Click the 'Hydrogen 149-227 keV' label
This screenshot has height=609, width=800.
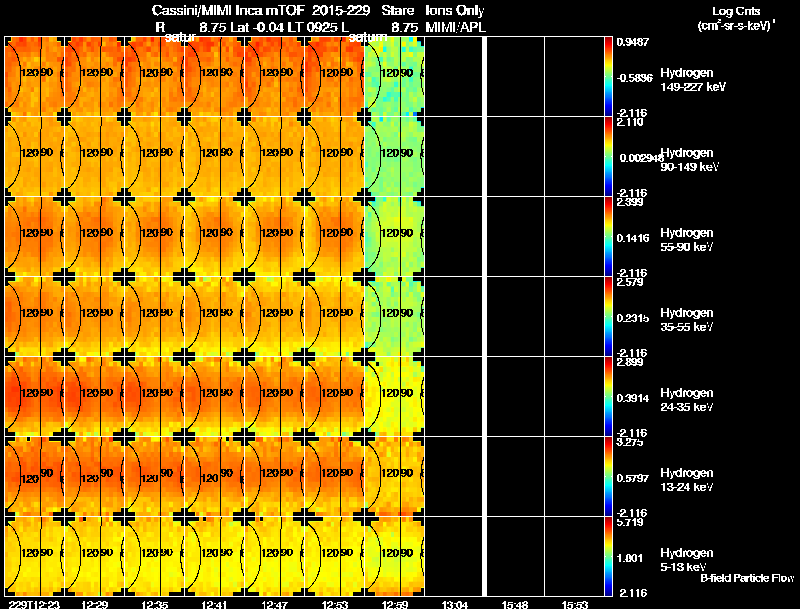(x=693, y=80)
